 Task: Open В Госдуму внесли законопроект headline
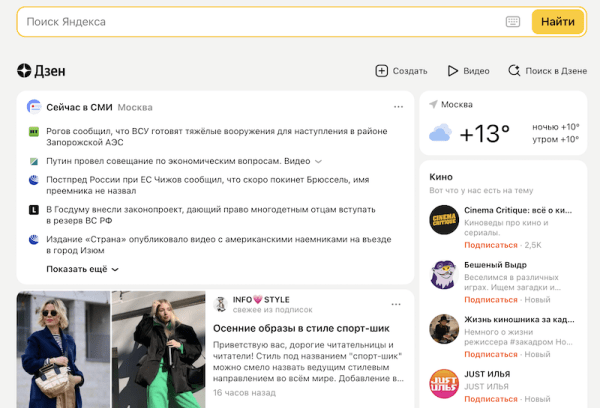210,215
